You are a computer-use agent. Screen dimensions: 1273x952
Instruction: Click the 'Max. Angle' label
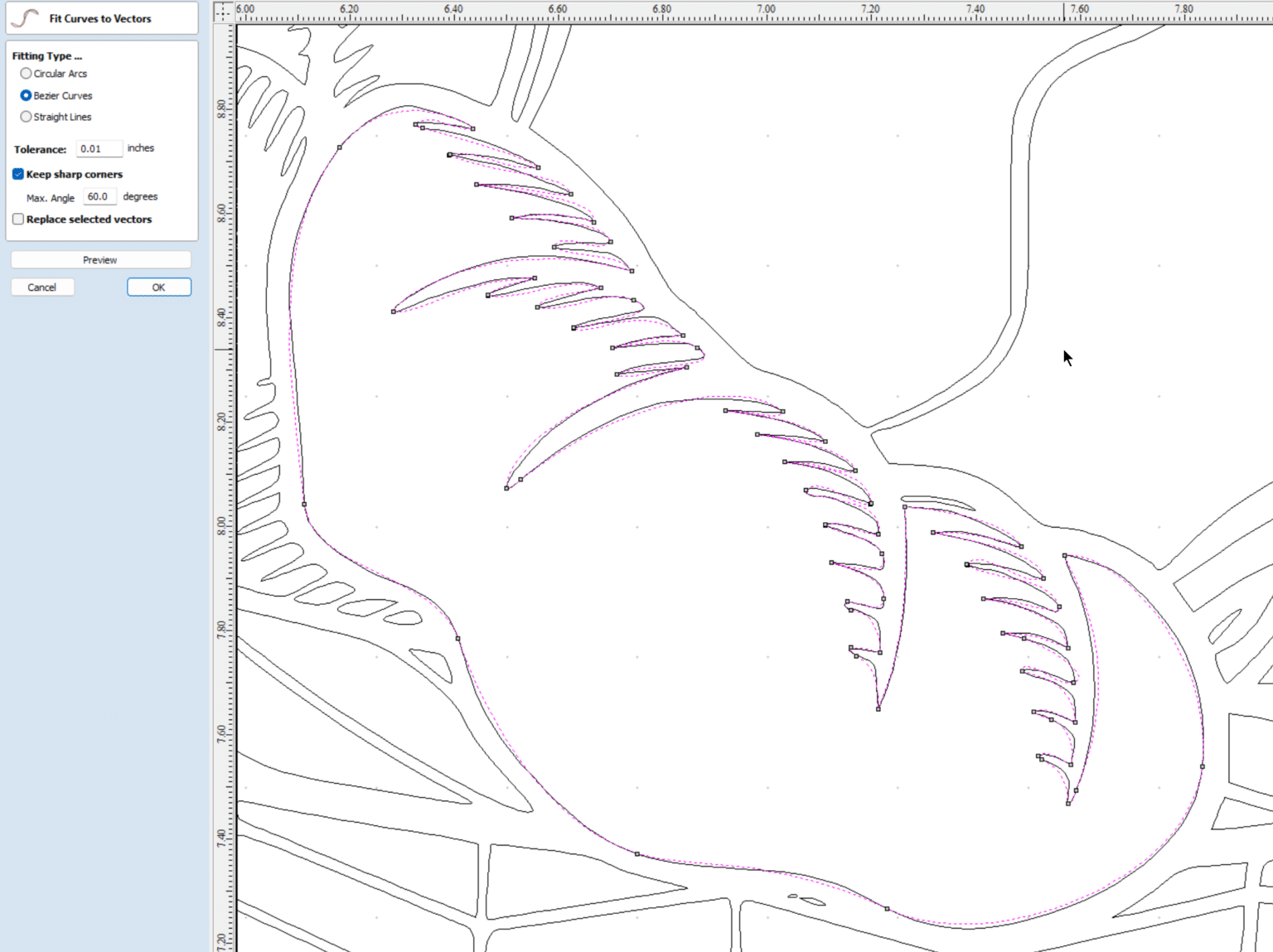tap(51, 198)
